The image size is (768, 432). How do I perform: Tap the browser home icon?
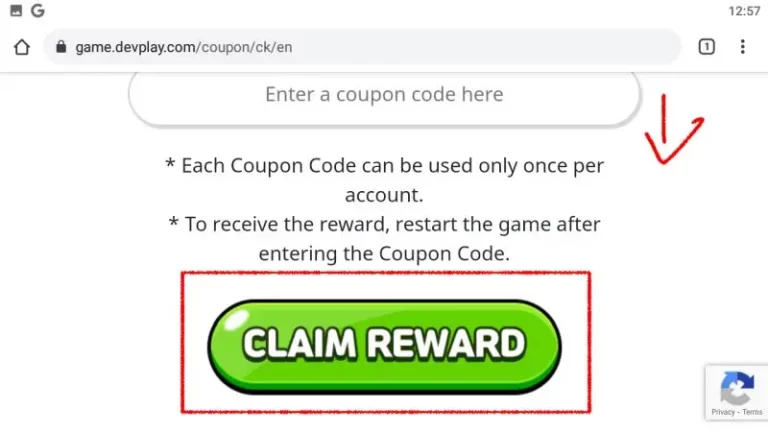coord(22,47)
